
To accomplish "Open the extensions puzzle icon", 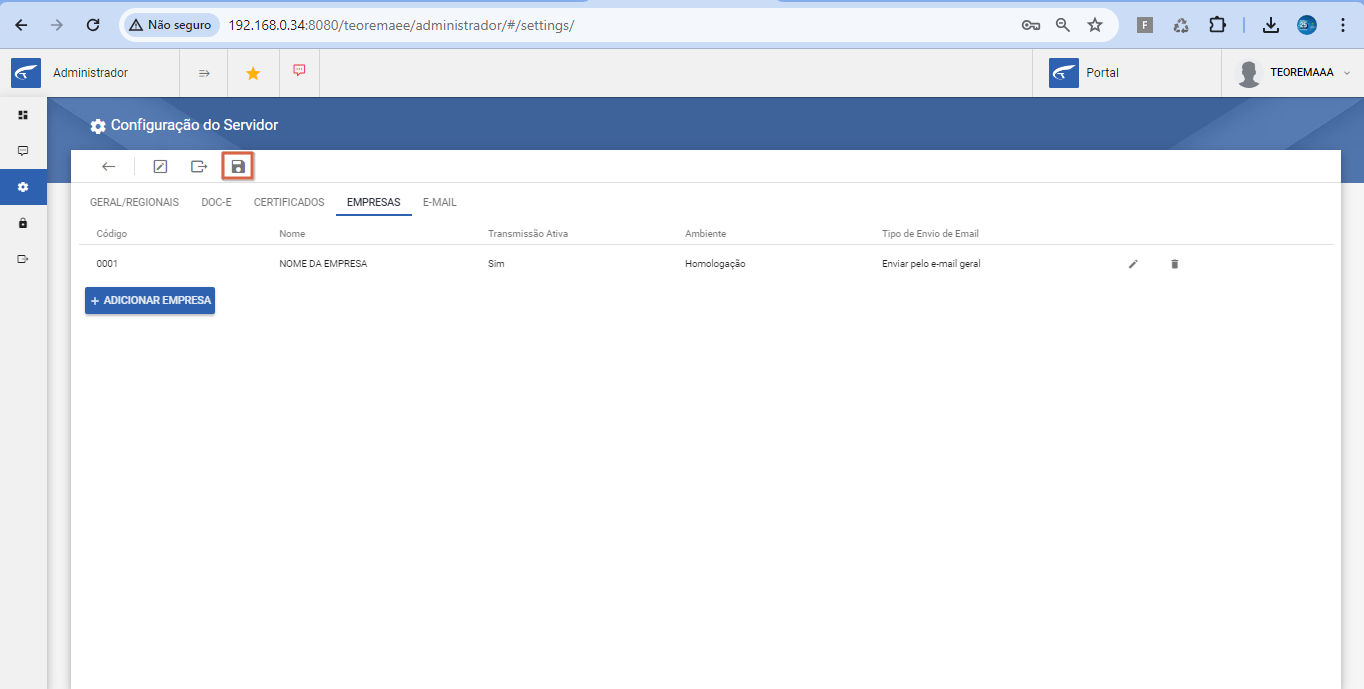I will 1217,25.
